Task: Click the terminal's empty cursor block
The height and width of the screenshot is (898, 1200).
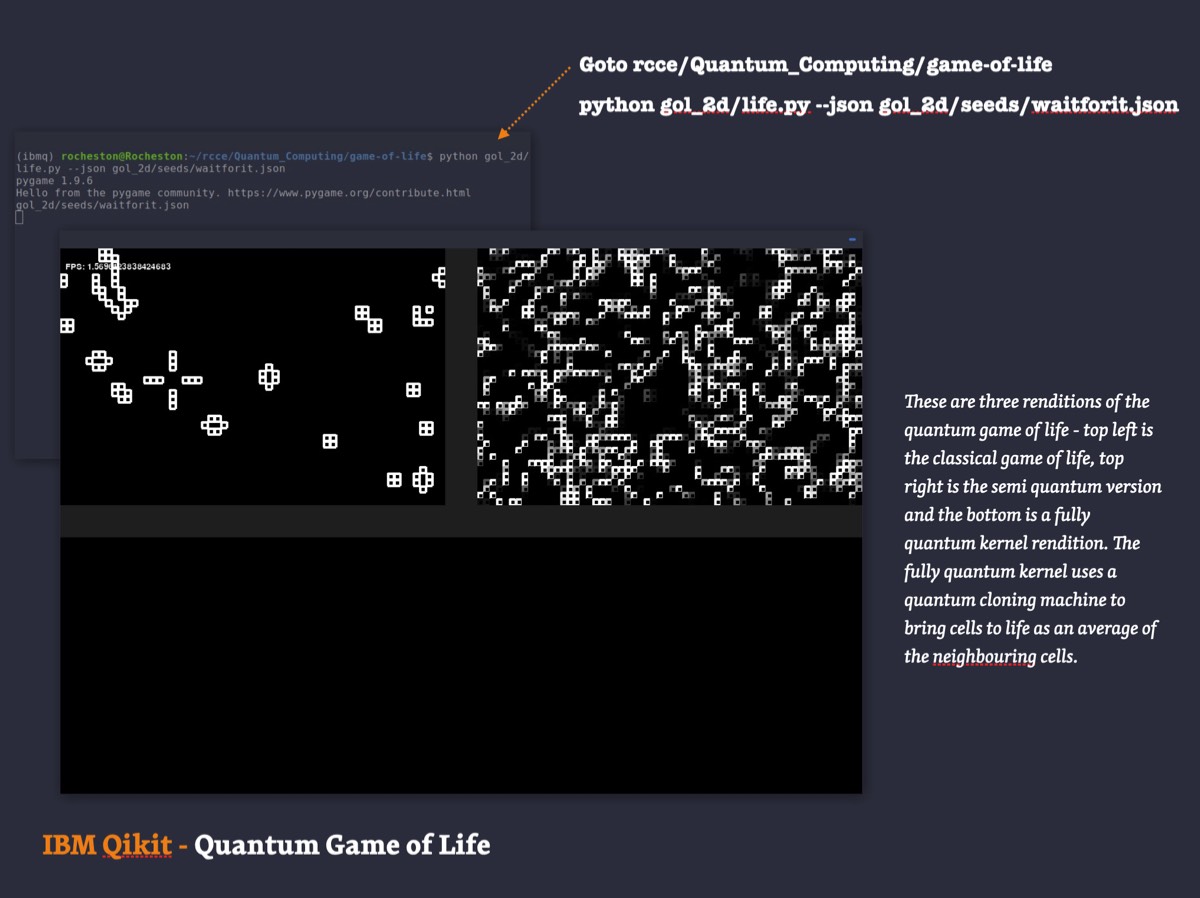Action: click(x=19, y=217)
